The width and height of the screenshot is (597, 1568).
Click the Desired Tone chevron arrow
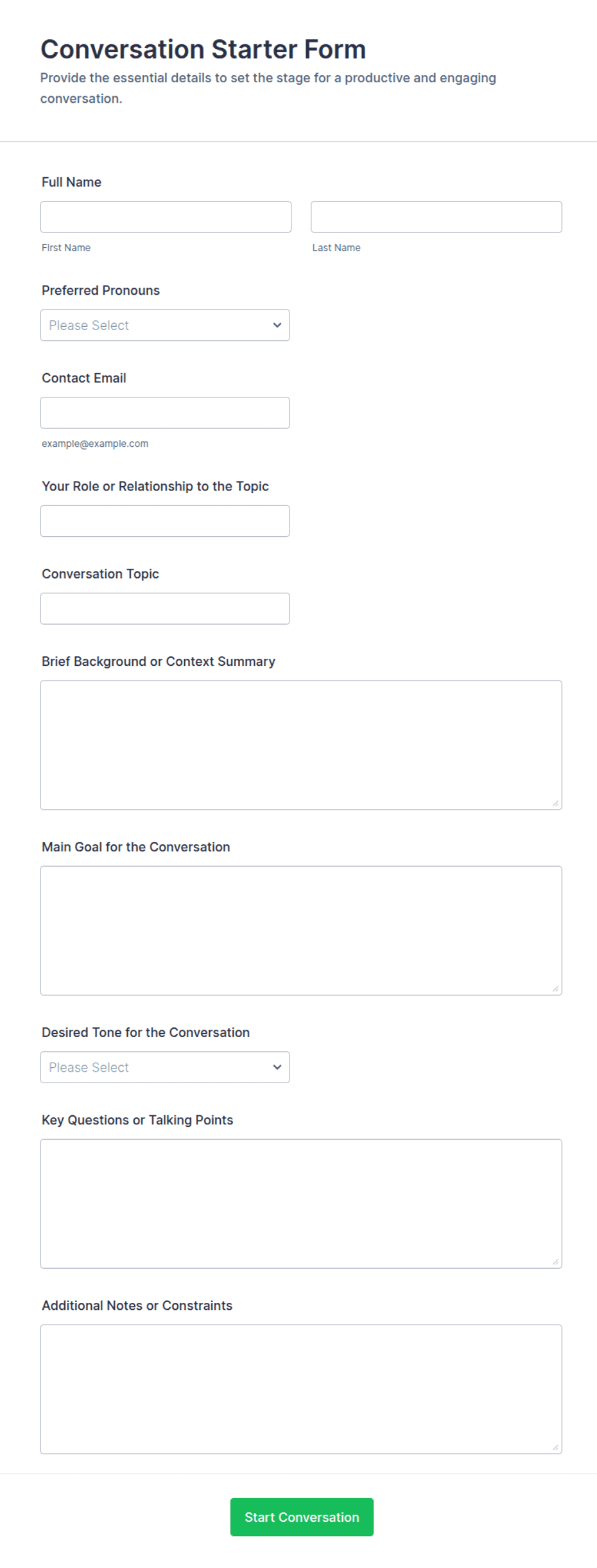tap(277, 1067)
